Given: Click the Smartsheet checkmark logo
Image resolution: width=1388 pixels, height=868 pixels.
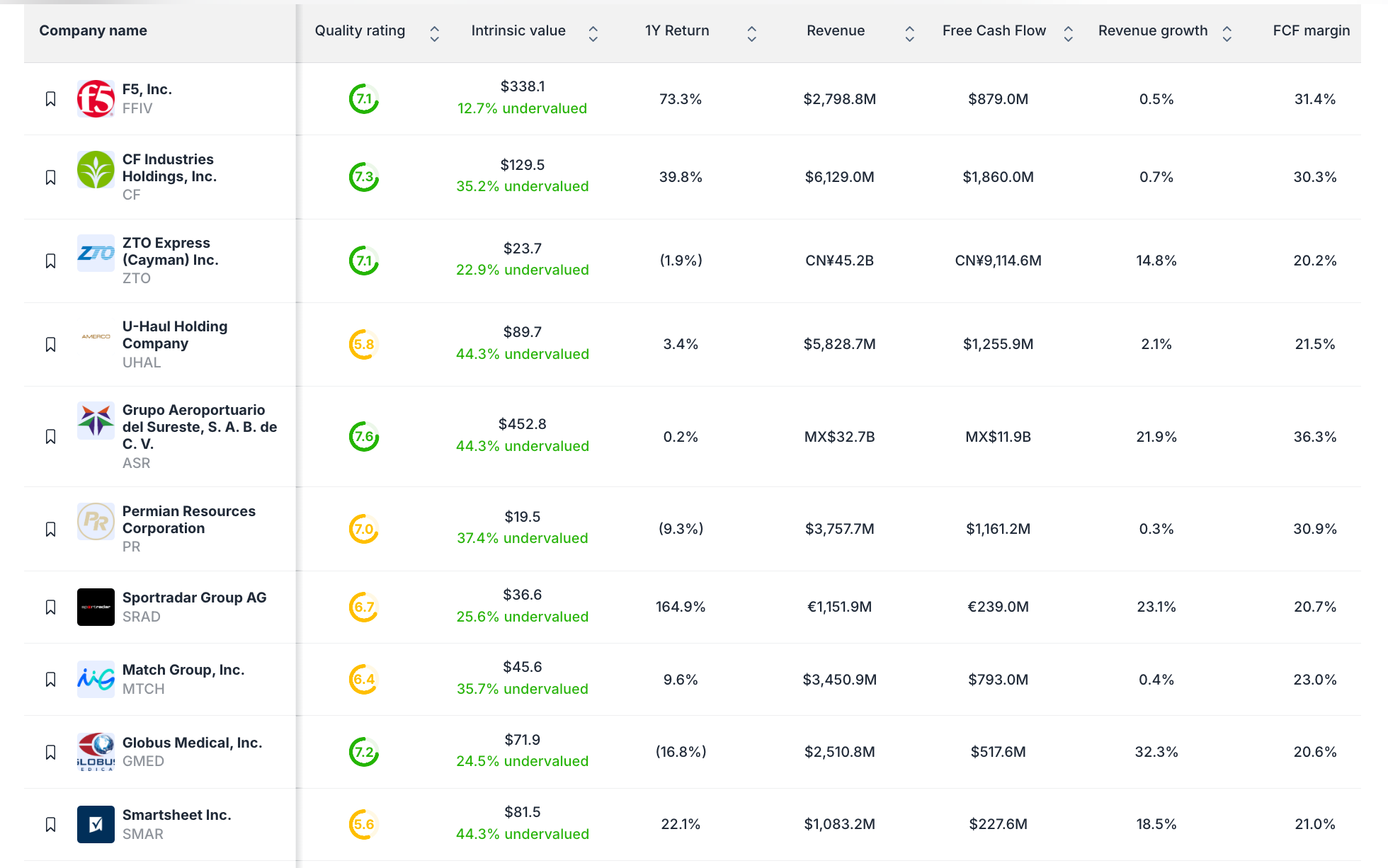Looking at the screenshot, I should (x=96, y=824).
